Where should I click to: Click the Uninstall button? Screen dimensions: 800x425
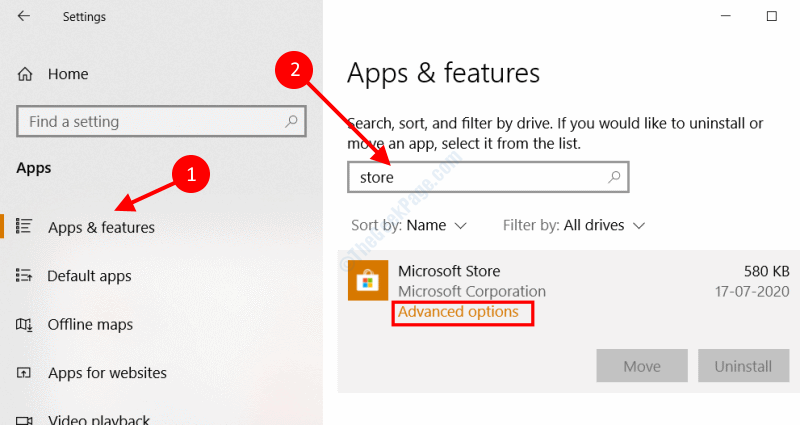coord(743,366)
